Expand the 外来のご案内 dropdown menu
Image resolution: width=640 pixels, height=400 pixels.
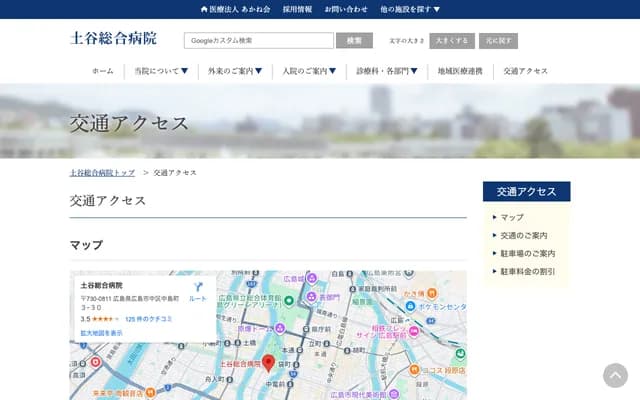(x=235, y=71)
